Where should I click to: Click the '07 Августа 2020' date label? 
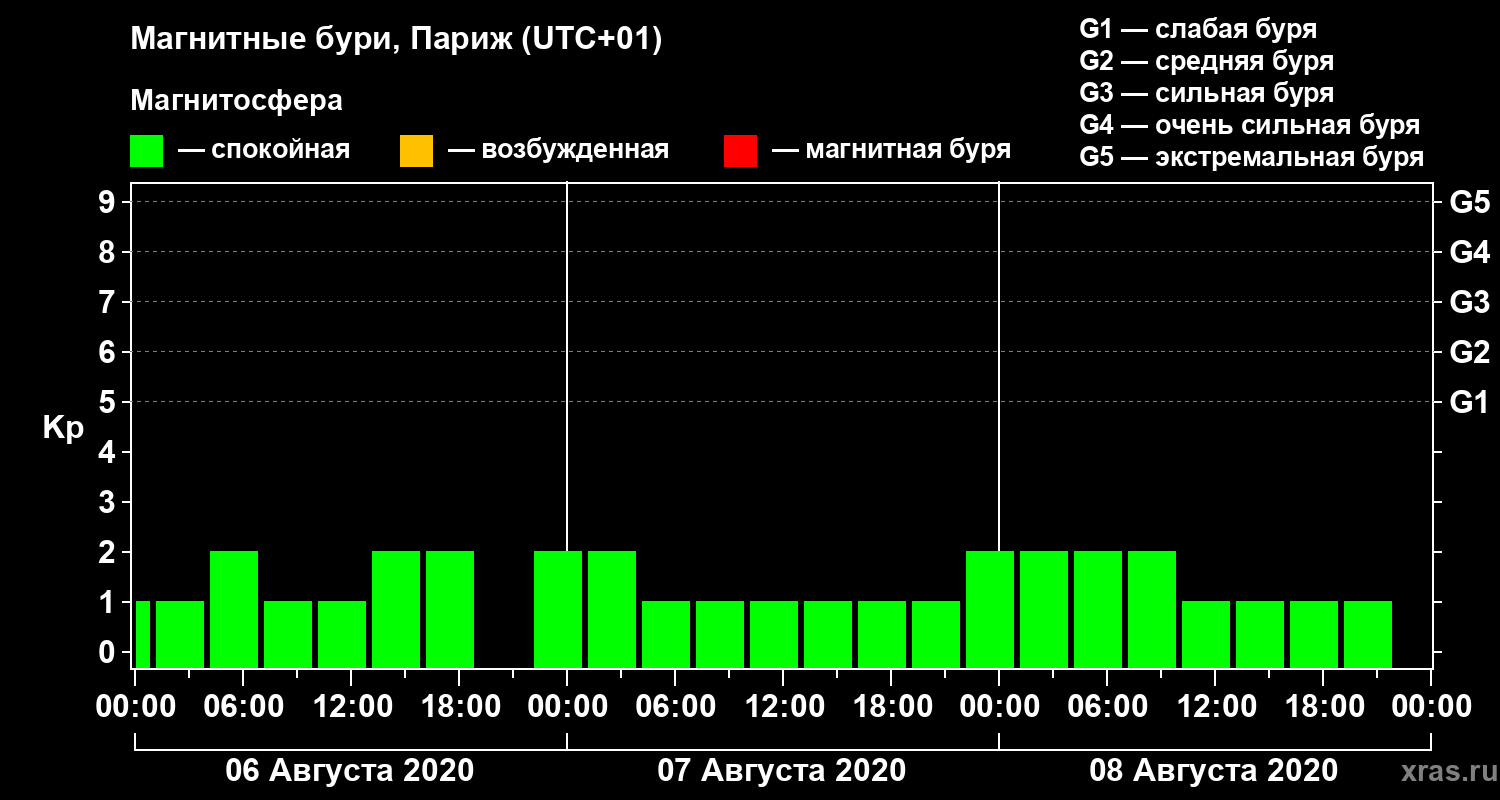(x=782, y=771)
